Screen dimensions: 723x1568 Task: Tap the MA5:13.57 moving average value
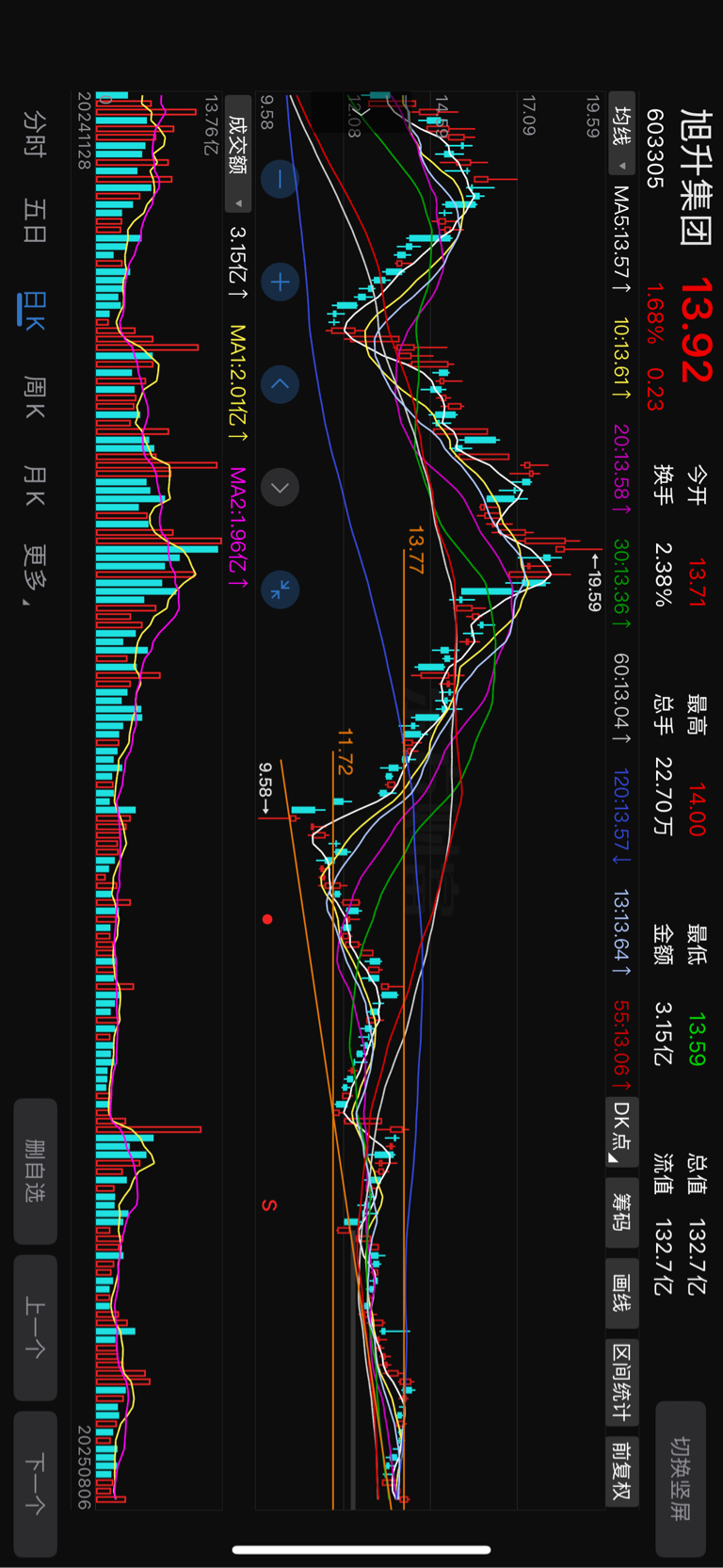point(621,238)
